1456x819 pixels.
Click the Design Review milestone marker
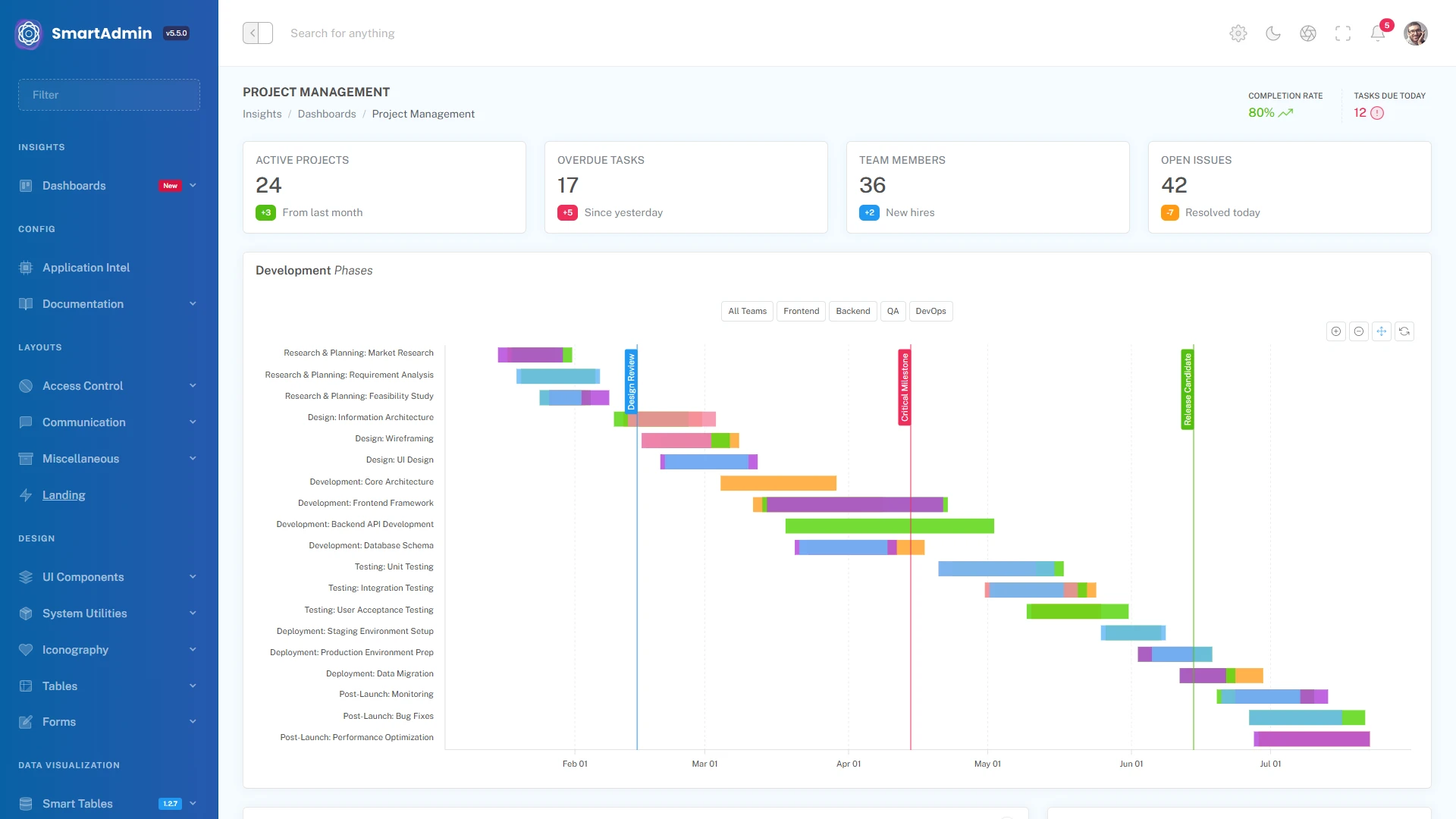click(x=631, y=381)
